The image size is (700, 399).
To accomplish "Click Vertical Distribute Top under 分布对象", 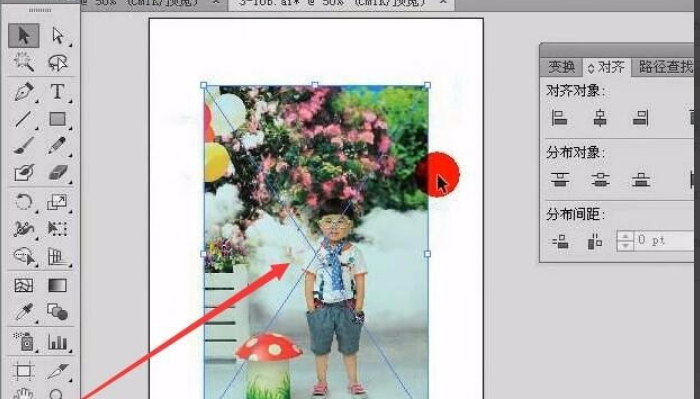I will click(560, 179).
